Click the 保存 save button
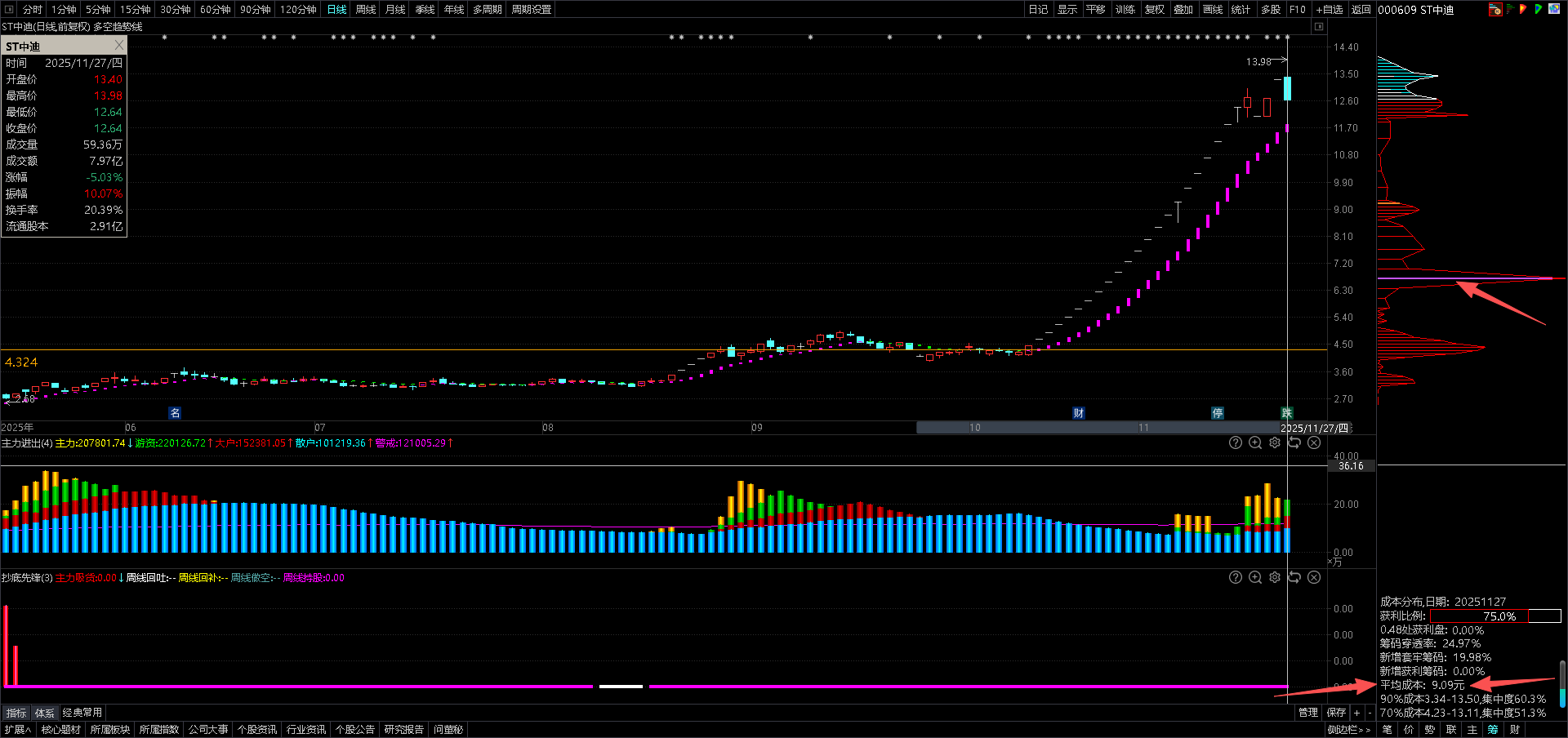 click(x=1336, y=713)
